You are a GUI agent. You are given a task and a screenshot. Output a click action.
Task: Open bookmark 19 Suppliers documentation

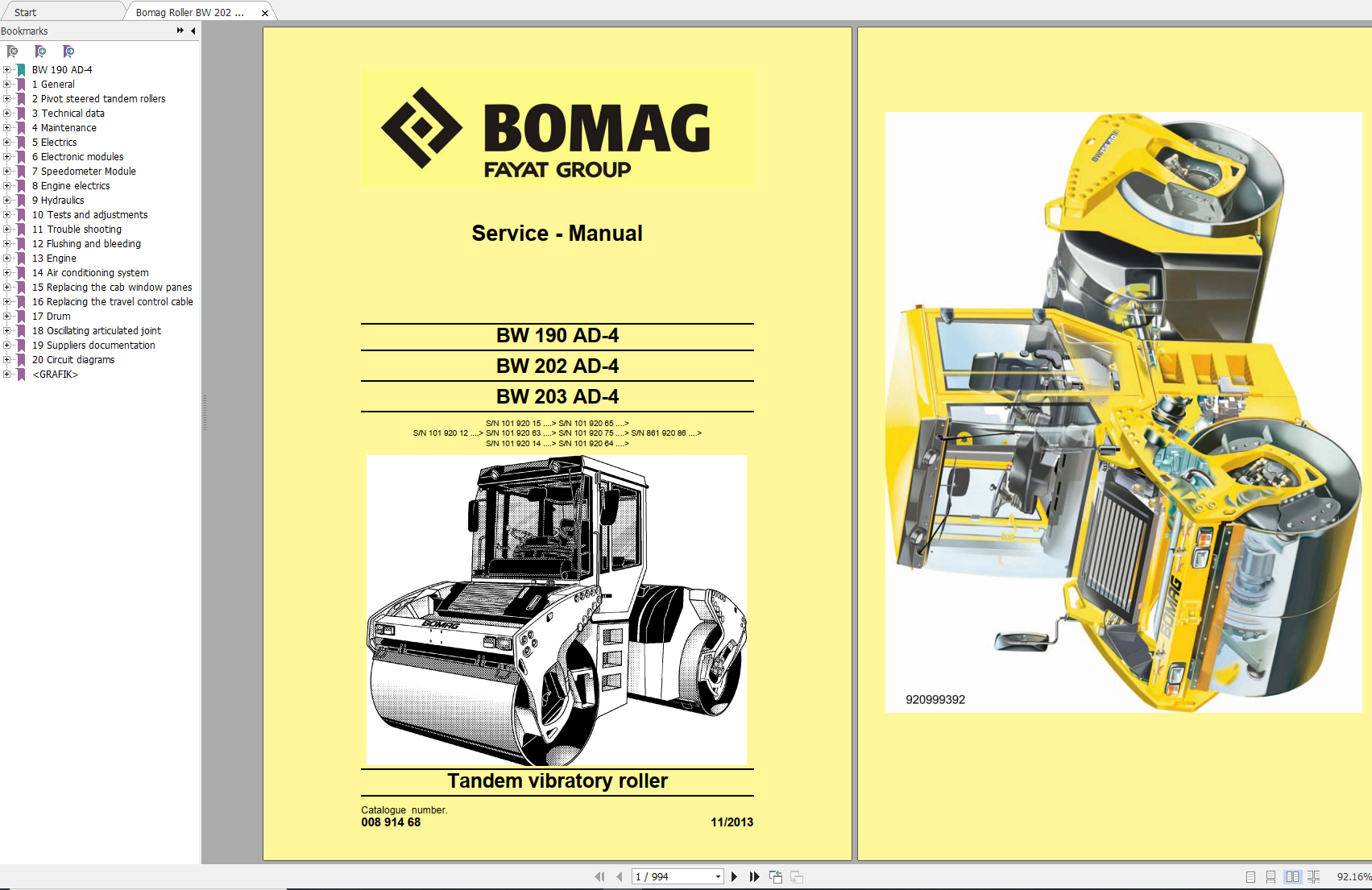coord(93,346)
